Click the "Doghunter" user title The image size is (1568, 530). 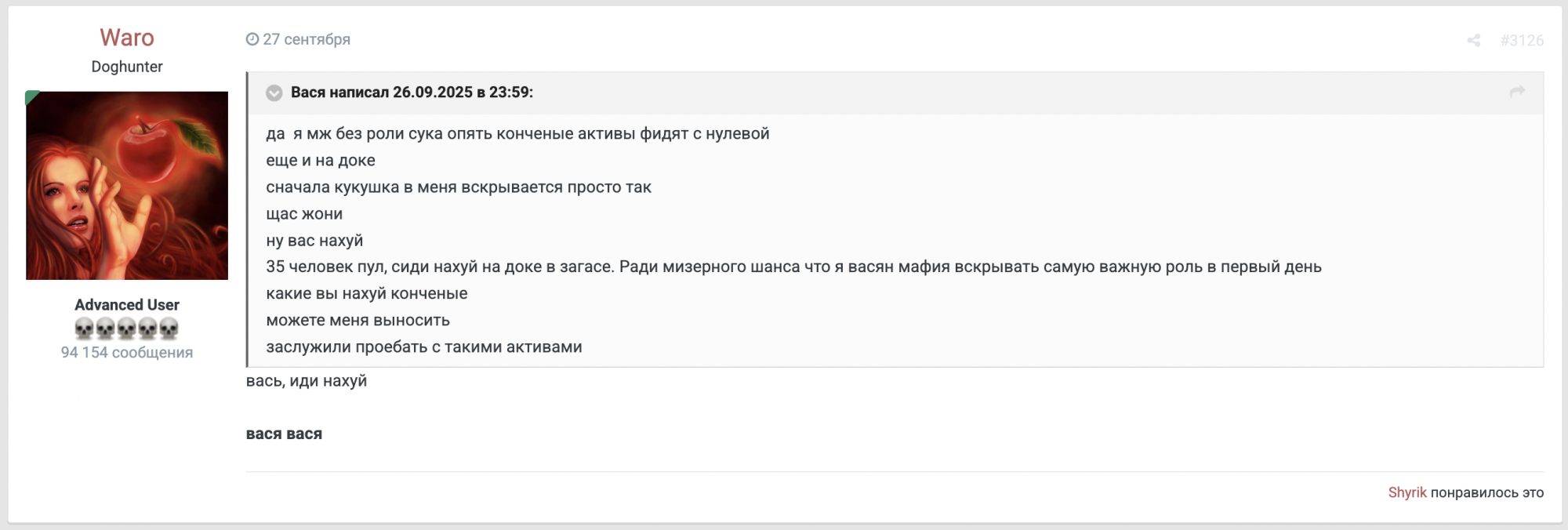tap(127, 67)
